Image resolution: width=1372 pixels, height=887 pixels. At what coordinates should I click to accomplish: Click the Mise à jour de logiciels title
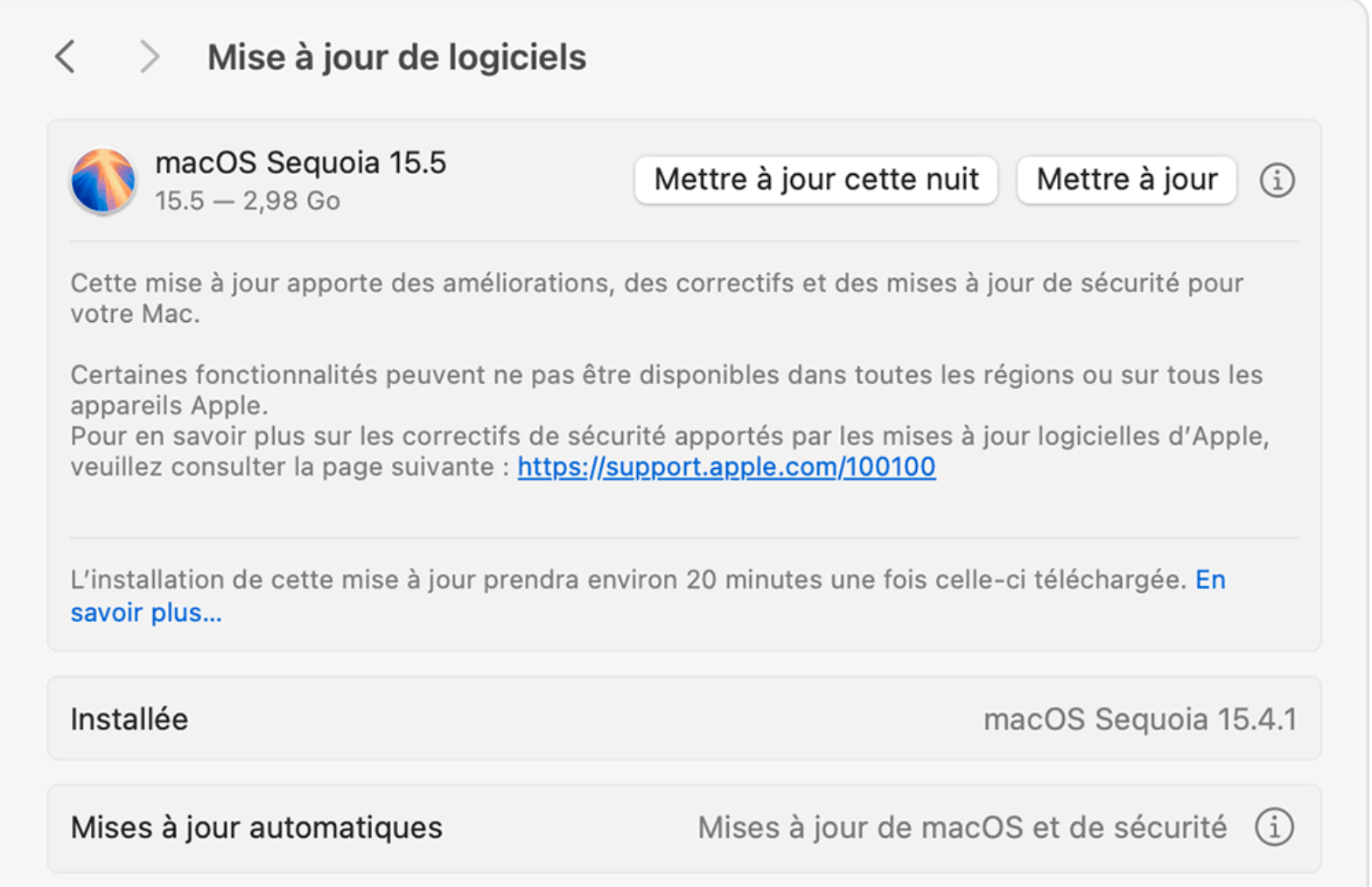point(395,56)
